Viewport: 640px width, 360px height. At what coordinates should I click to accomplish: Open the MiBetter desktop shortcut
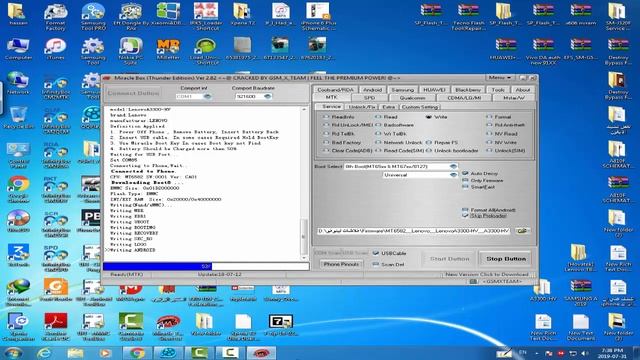pos(168,49)
